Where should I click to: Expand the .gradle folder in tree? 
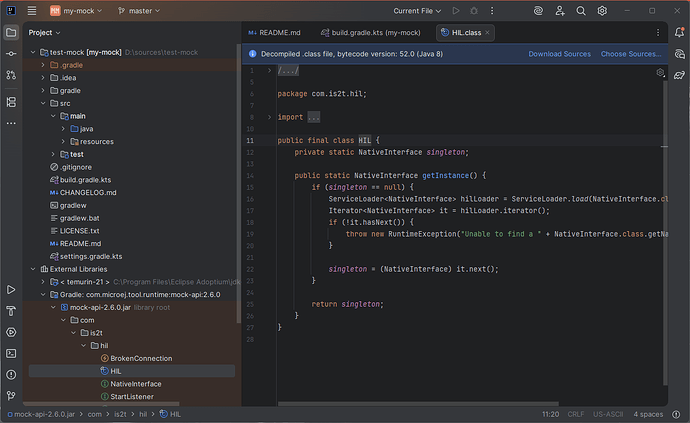(x=43, y=64)
